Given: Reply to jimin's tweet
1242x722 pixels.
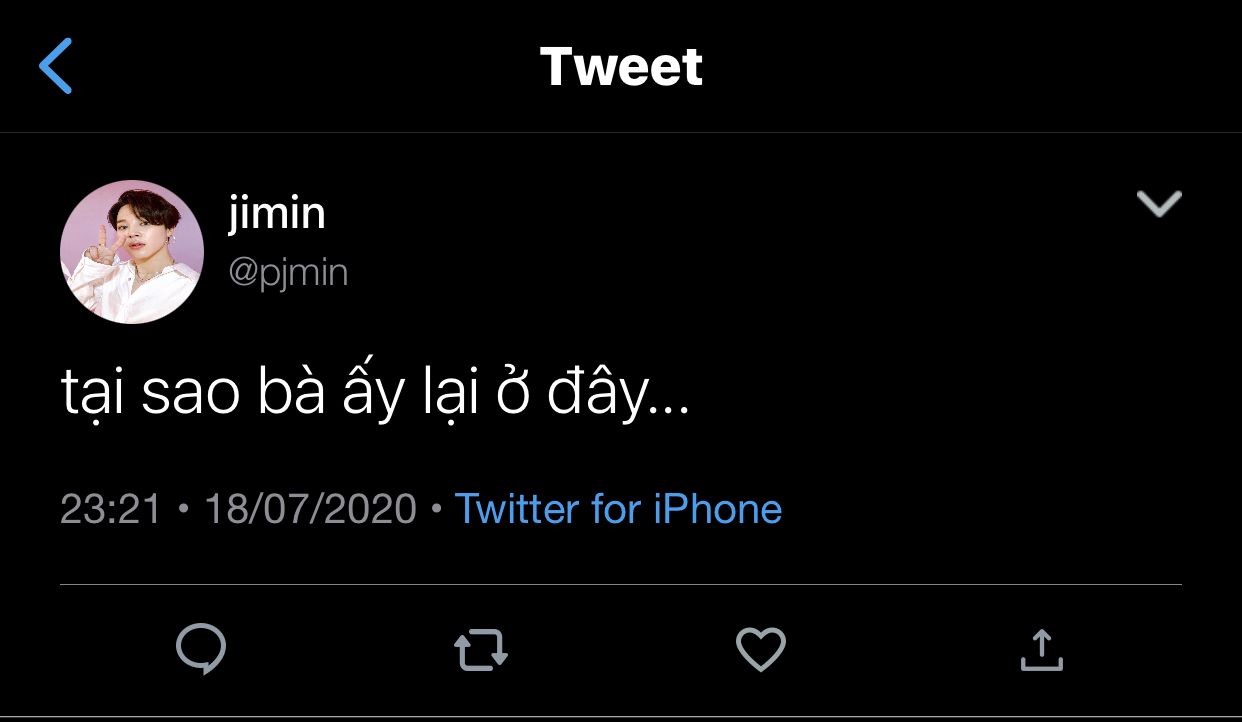Looking at the screenshot, I should [201, 649].
